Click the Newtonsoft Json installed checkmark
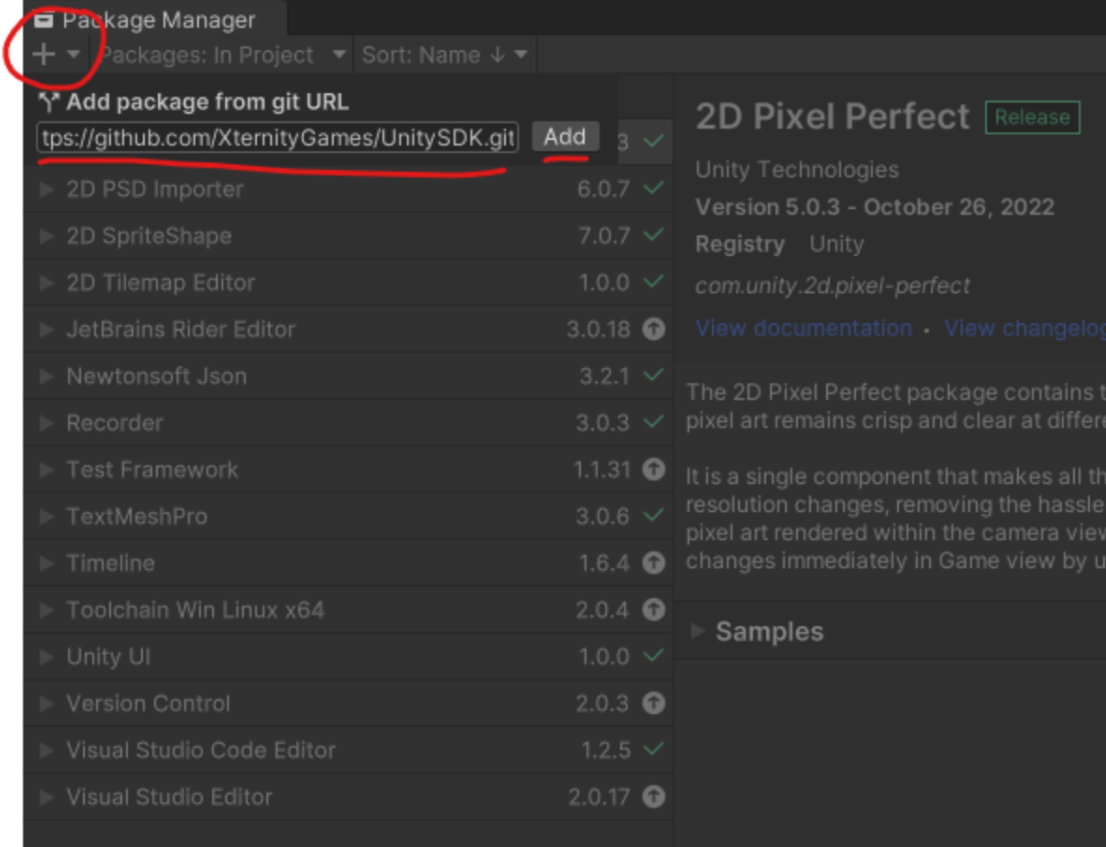The height and width of the screenshot is (847, 1106). (654, 374)
